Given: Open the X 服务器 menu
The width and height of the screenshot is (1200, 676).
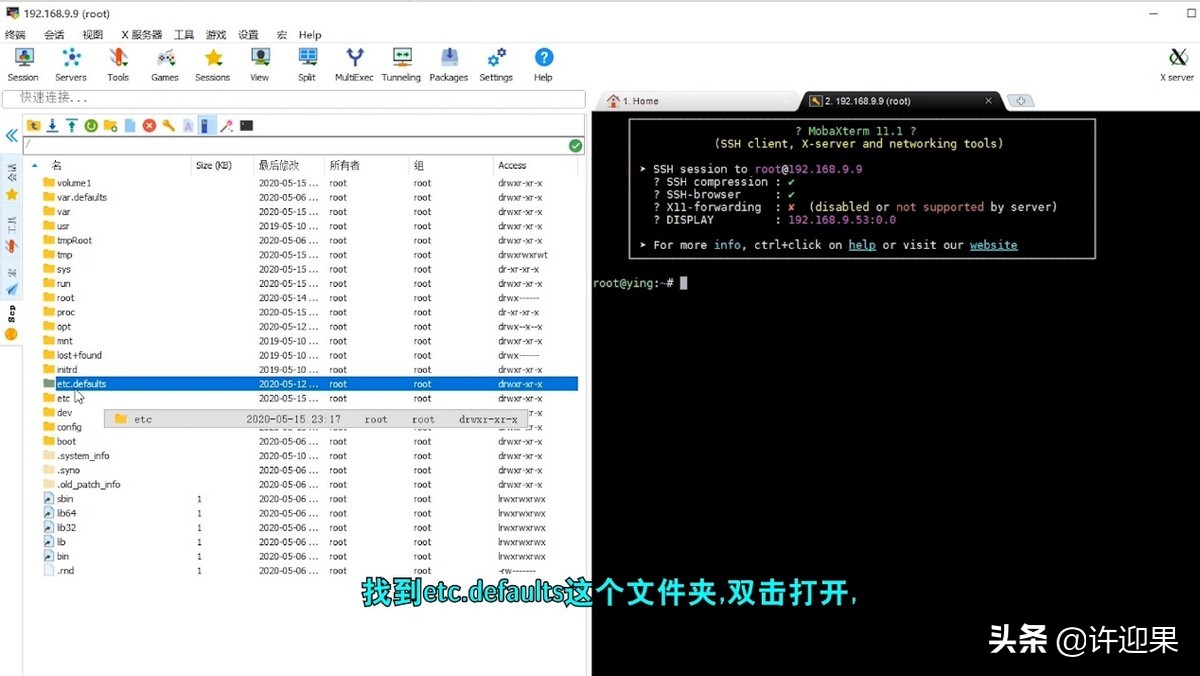Looking at the screenshot, I should (141, 34).
